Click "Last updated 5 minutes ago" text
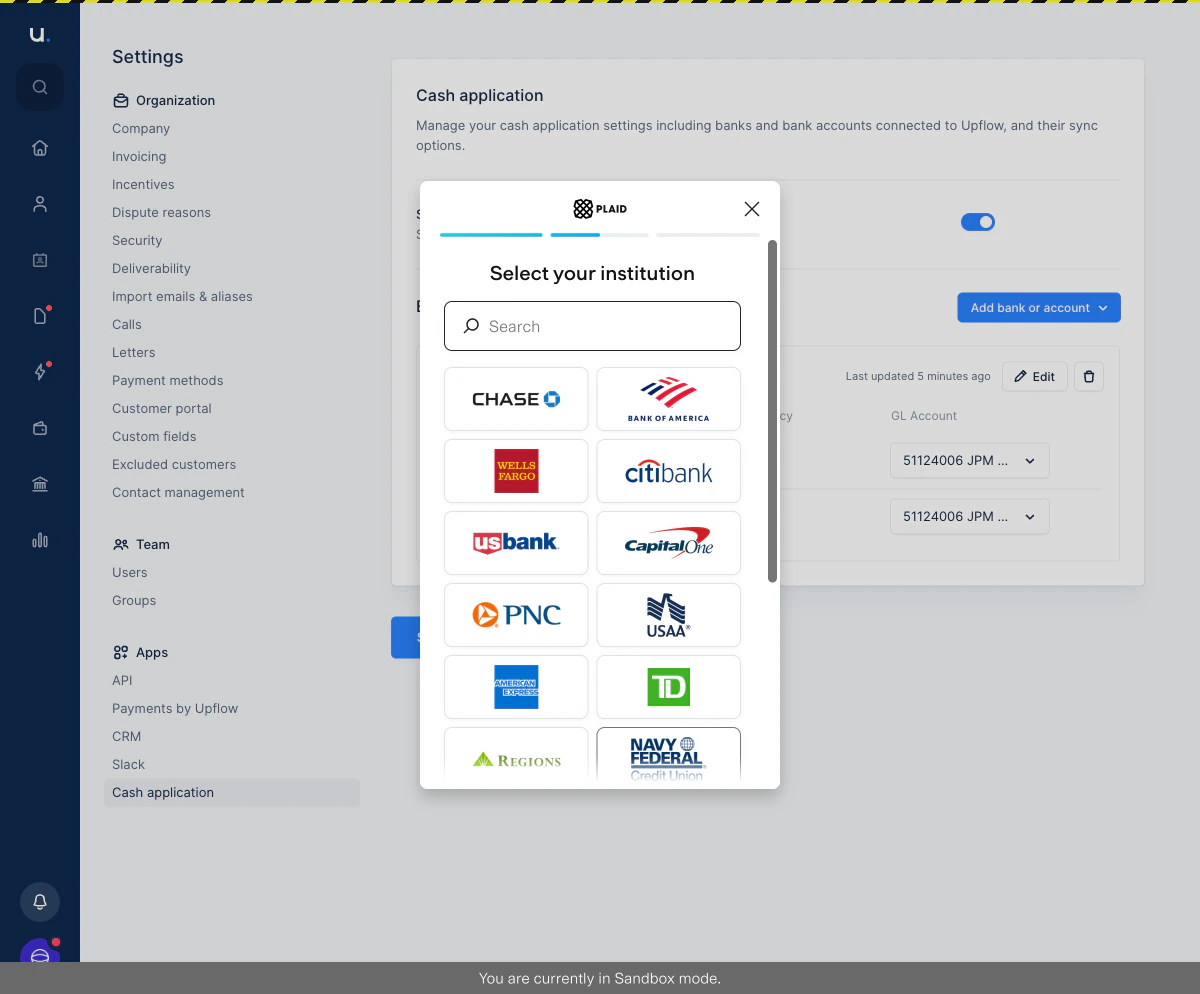The width and height of the screenshot is (1200, 994). (x=918, y=376)
